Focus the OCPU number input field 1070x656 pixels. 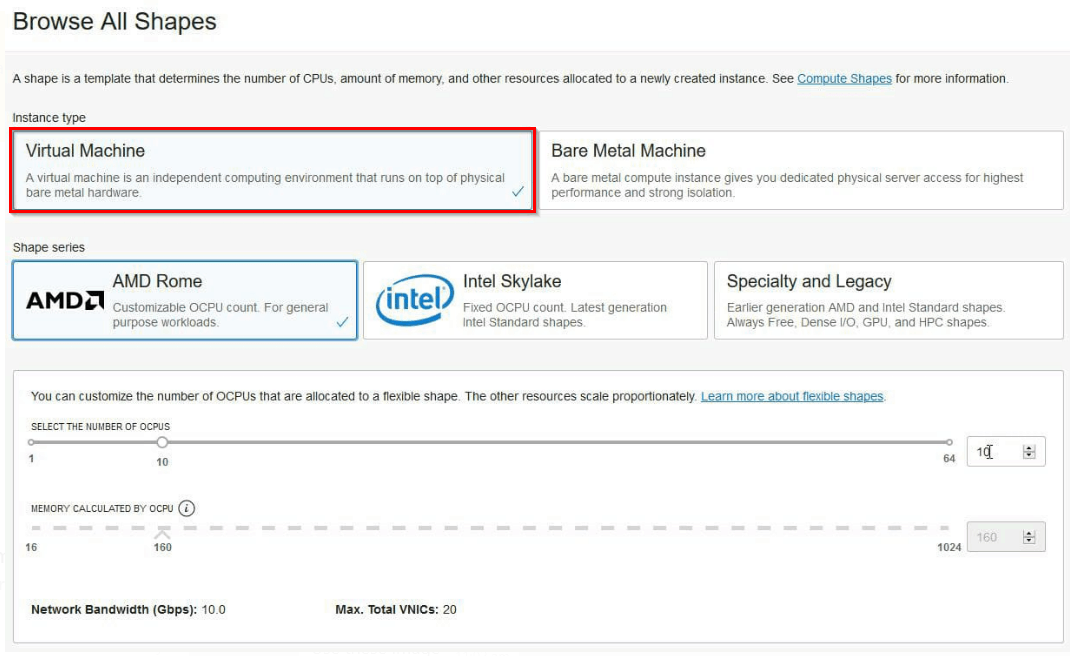(x=995, y=452)
